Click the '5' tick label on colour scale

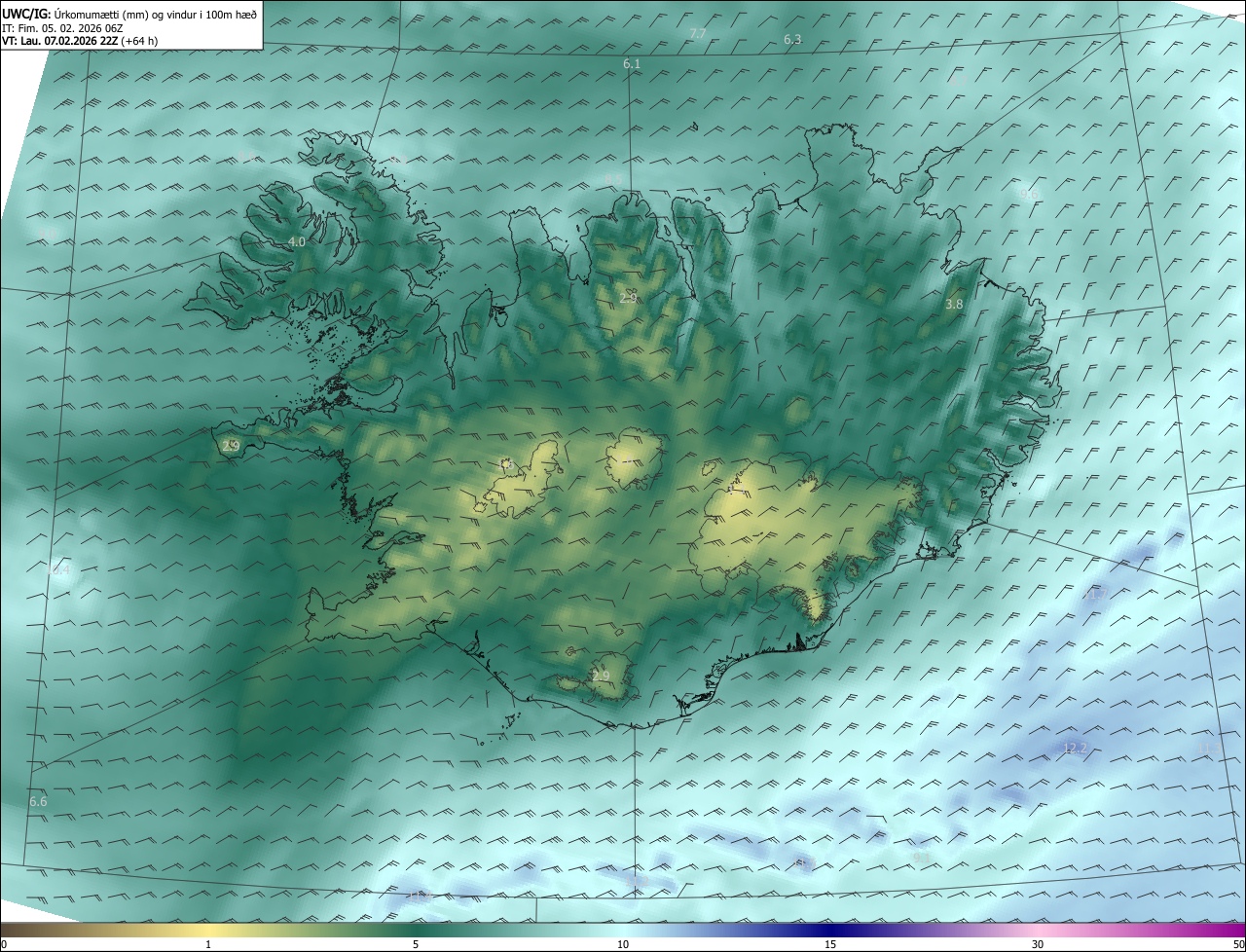(x=416, y=944)
